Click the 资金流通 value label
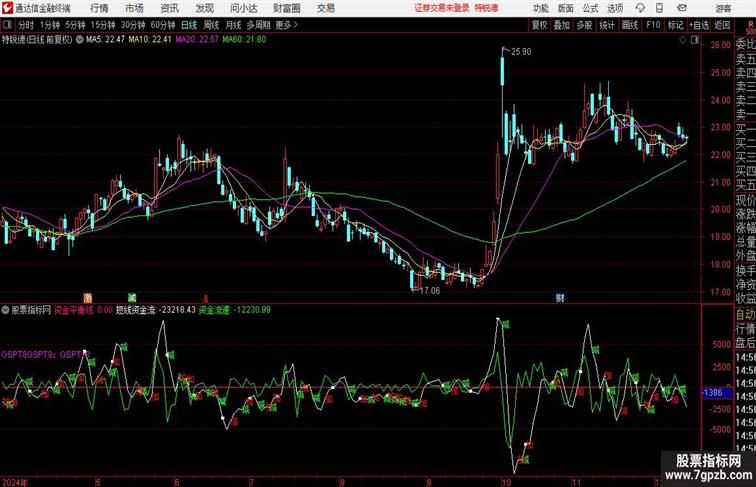 point(235,310)
